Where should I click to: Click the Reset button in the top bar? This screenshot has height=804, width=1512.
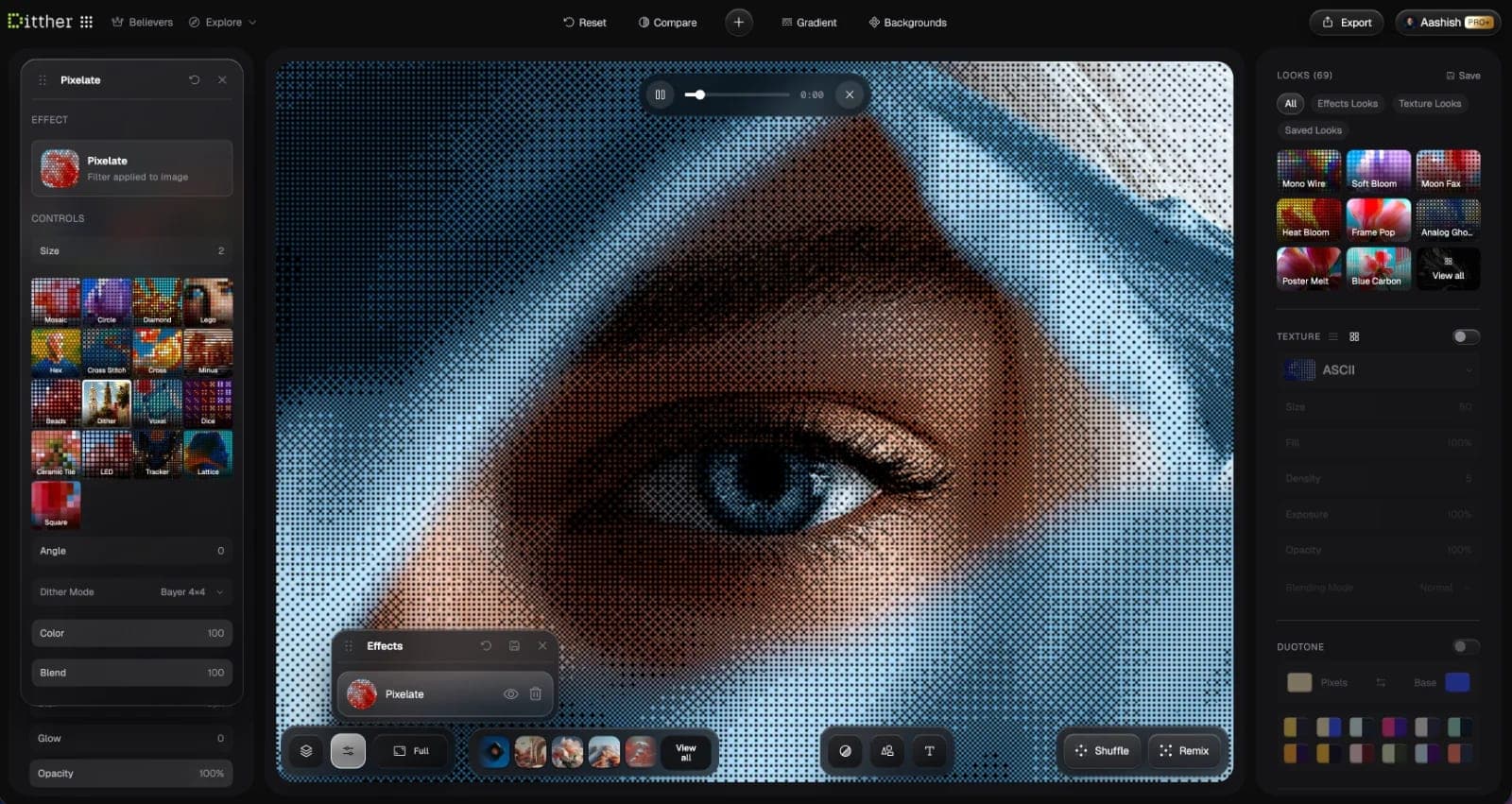pyautogui.click(x=584, y=22)
